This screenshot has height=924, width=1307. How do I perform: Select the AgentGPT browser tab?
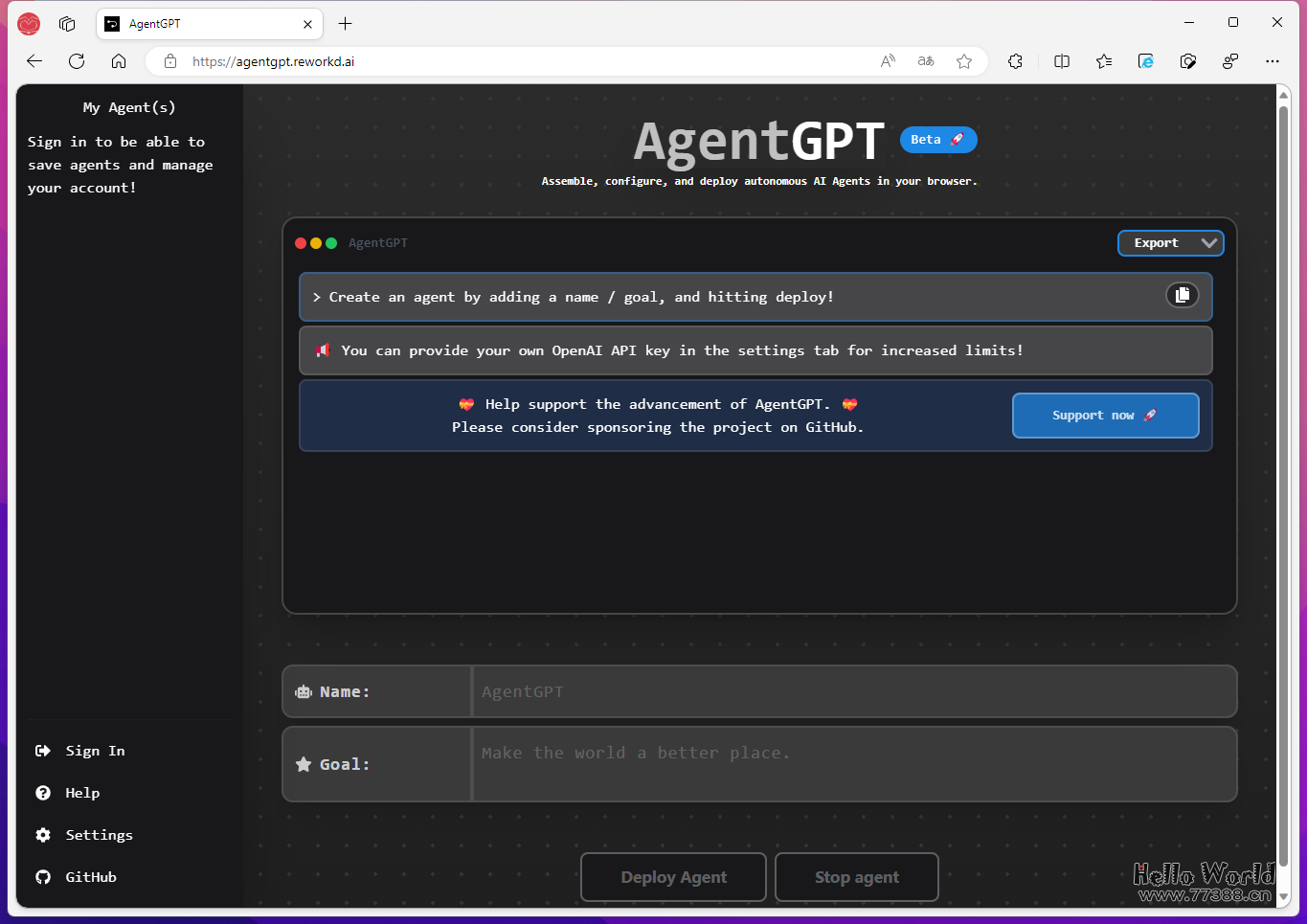coord(210,24)
